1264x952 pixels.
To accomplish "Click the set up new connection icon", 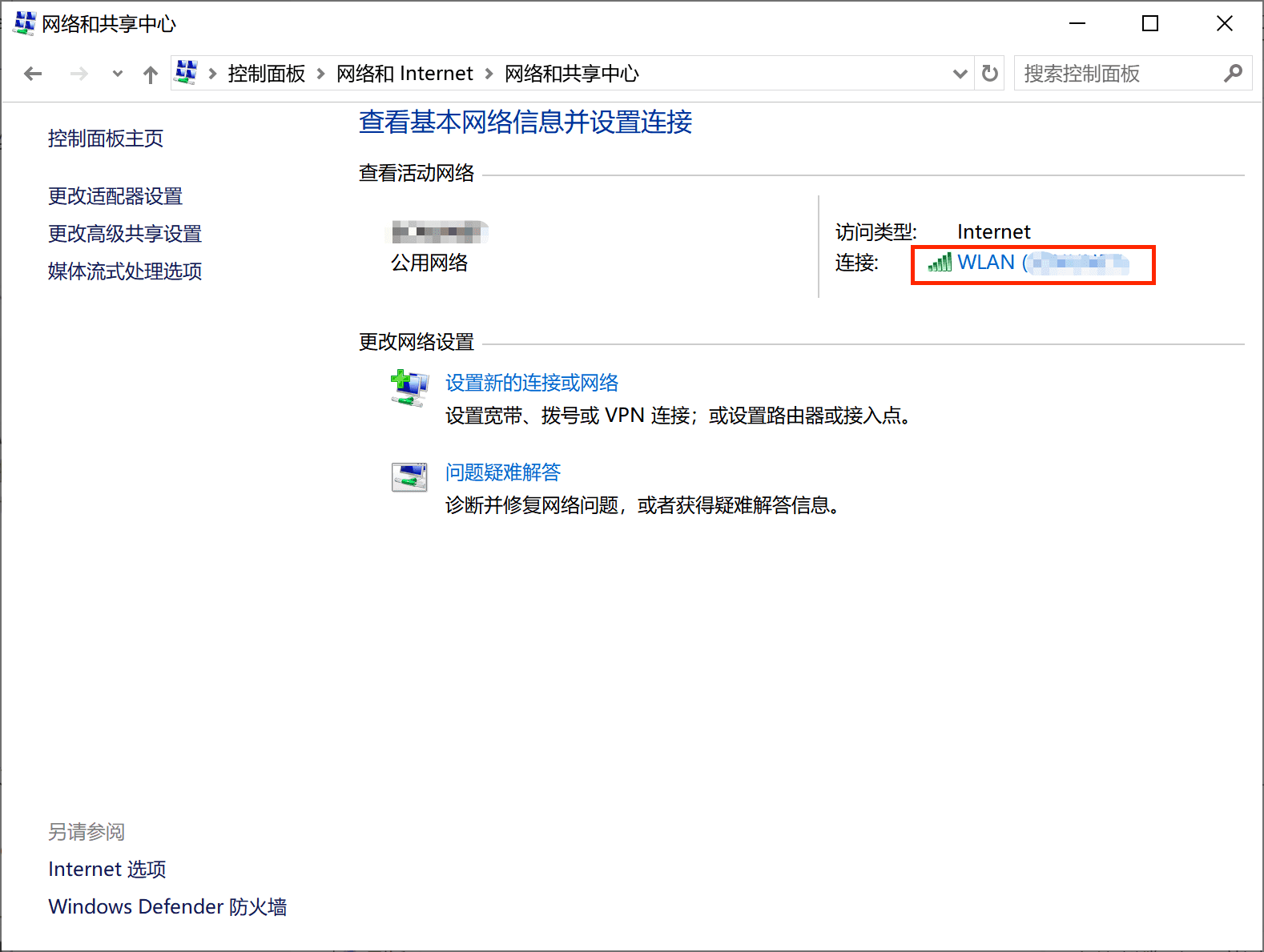I will [409, 388].
